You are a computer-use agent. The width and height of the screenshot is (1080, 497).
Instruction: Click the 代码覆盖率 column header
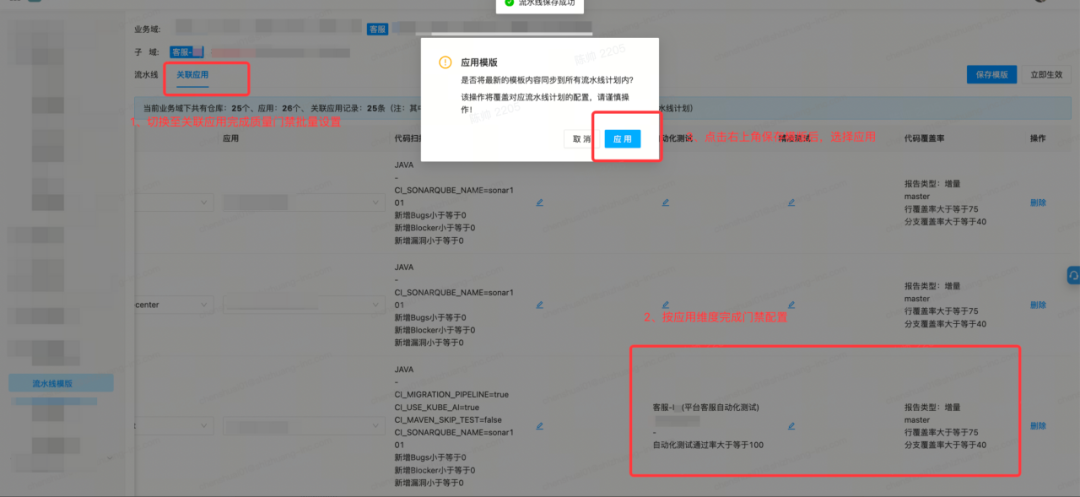point(924,138)
